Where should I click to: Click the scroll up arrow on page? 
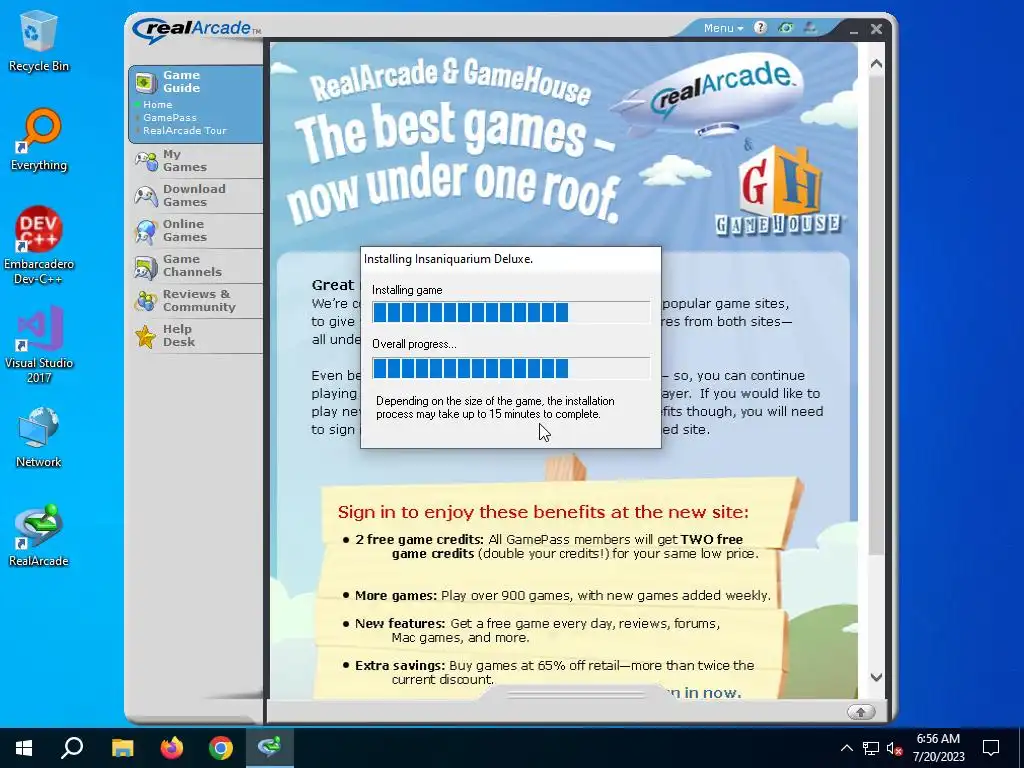(876, 64)
